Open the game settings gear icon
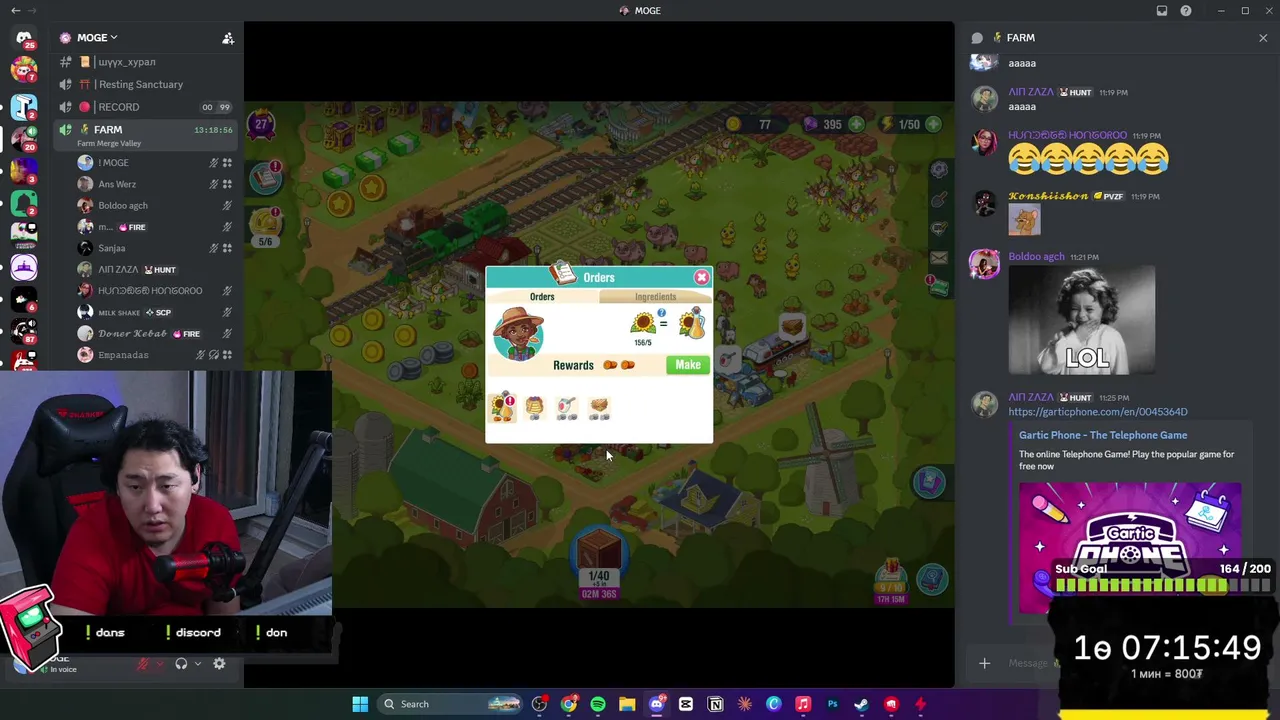The height and width of the screenshot is (720, 1280). pos(938,170)
